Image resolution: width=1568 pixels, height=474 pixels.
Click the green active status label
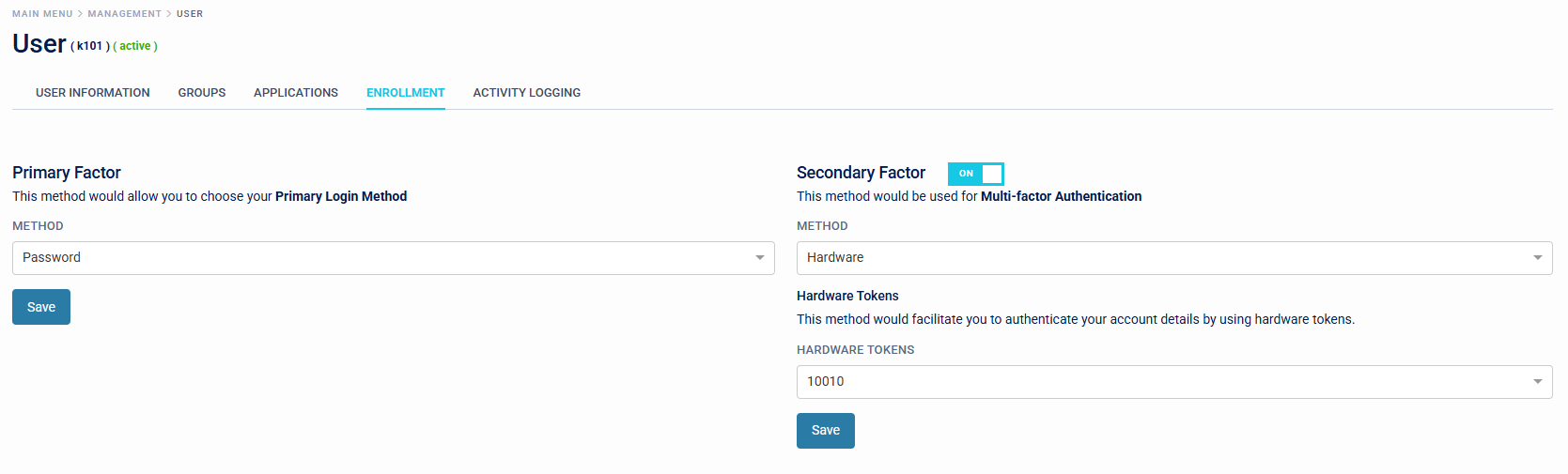pos(135,46)
